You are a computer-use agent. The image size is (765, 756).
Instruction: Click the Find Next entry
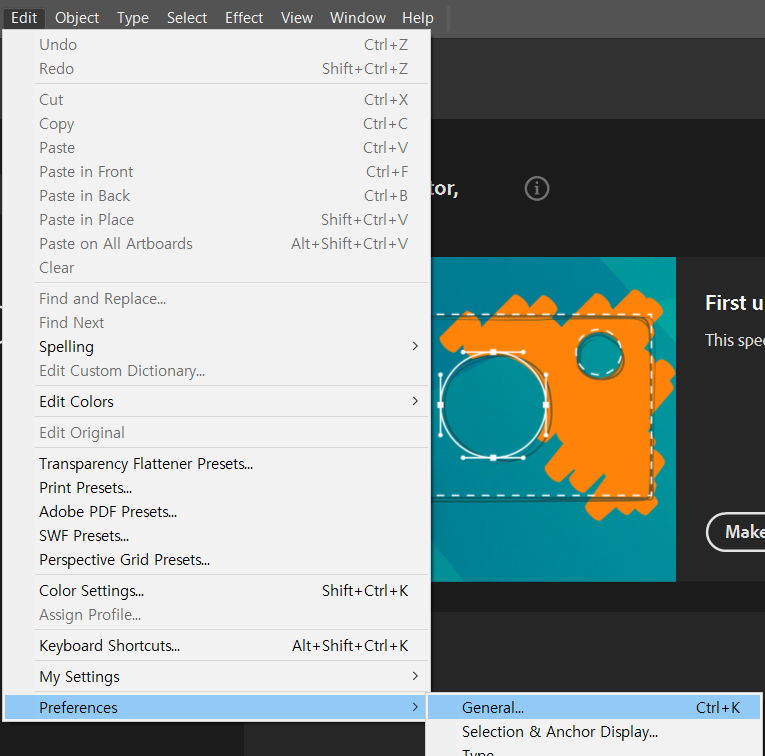coord(217,323)
